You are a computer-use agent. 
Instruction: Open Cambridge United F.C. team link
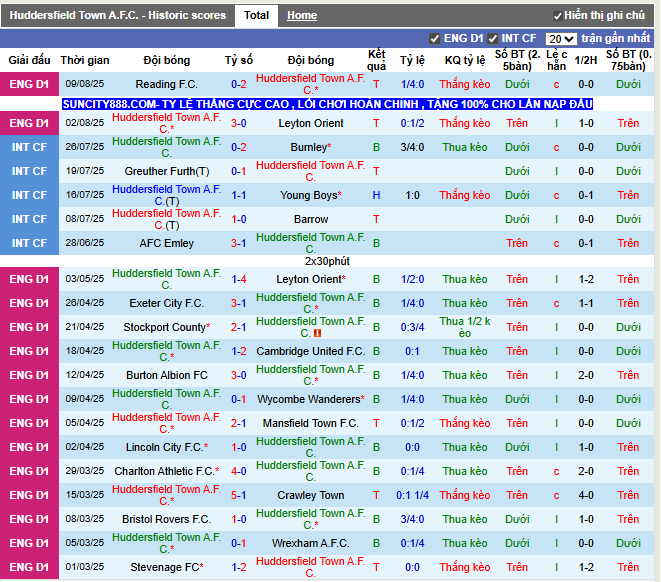point(311,351)
